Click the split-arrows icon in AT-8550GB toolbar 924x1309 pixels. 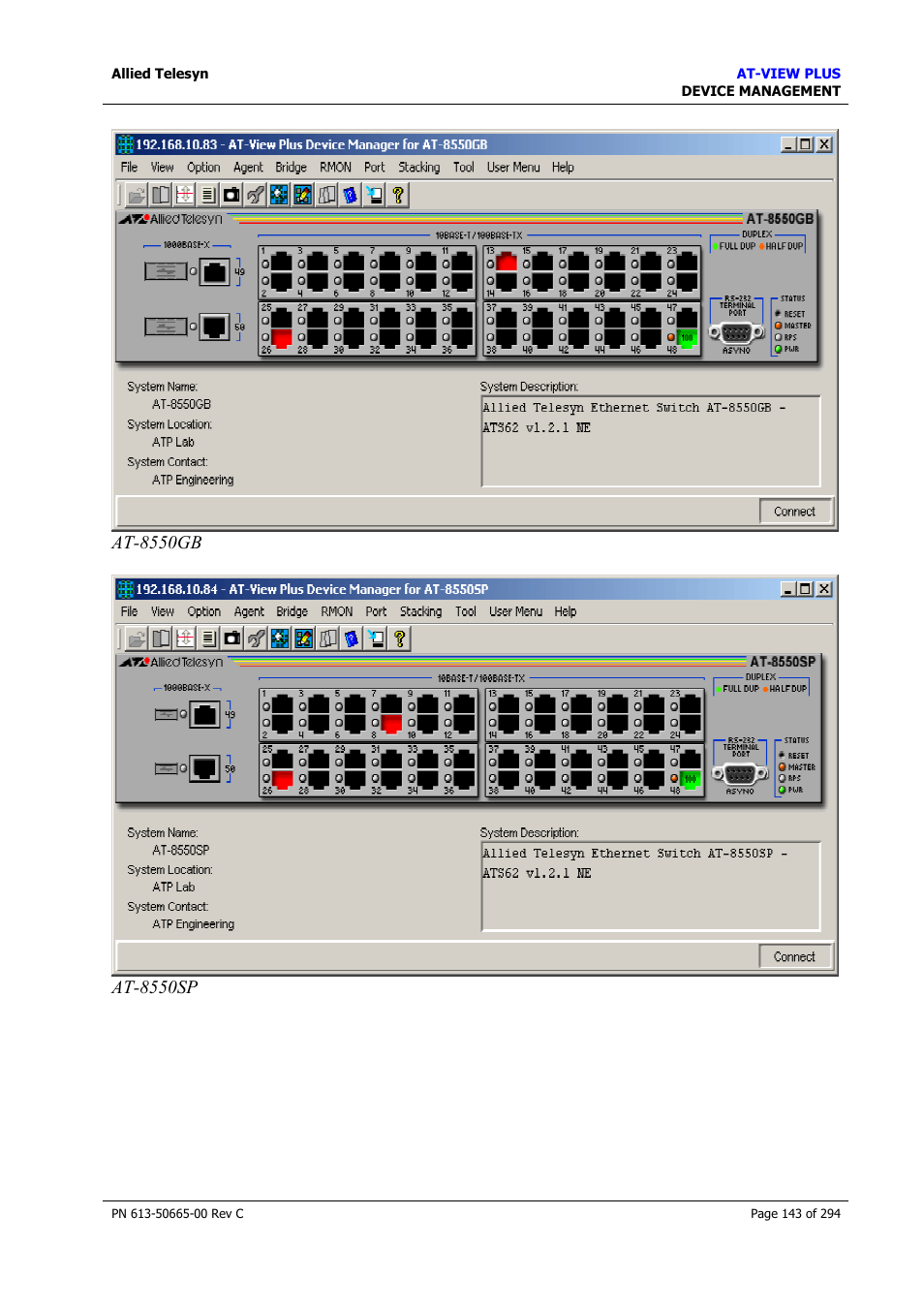click(184, 195)
